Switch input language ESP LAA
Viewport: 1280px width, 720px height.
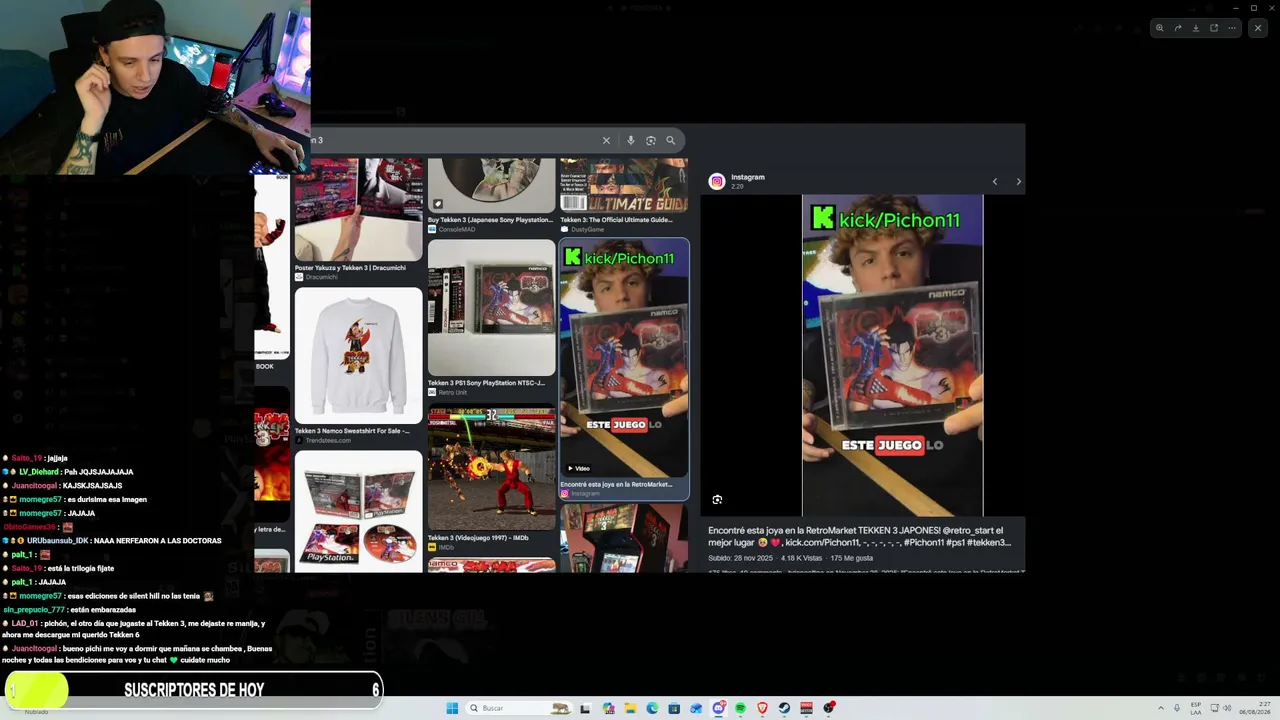[1196, 708]
